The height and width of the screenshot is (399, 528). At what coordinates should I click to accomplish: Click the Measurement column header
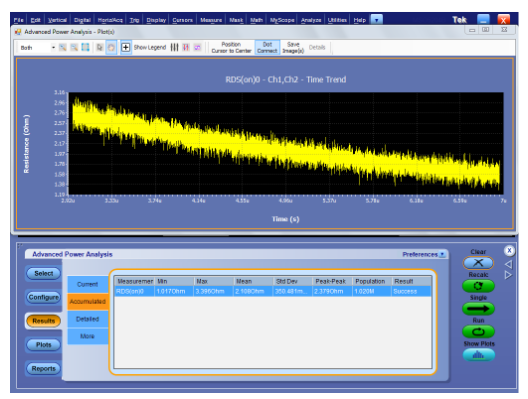point(135,281)
